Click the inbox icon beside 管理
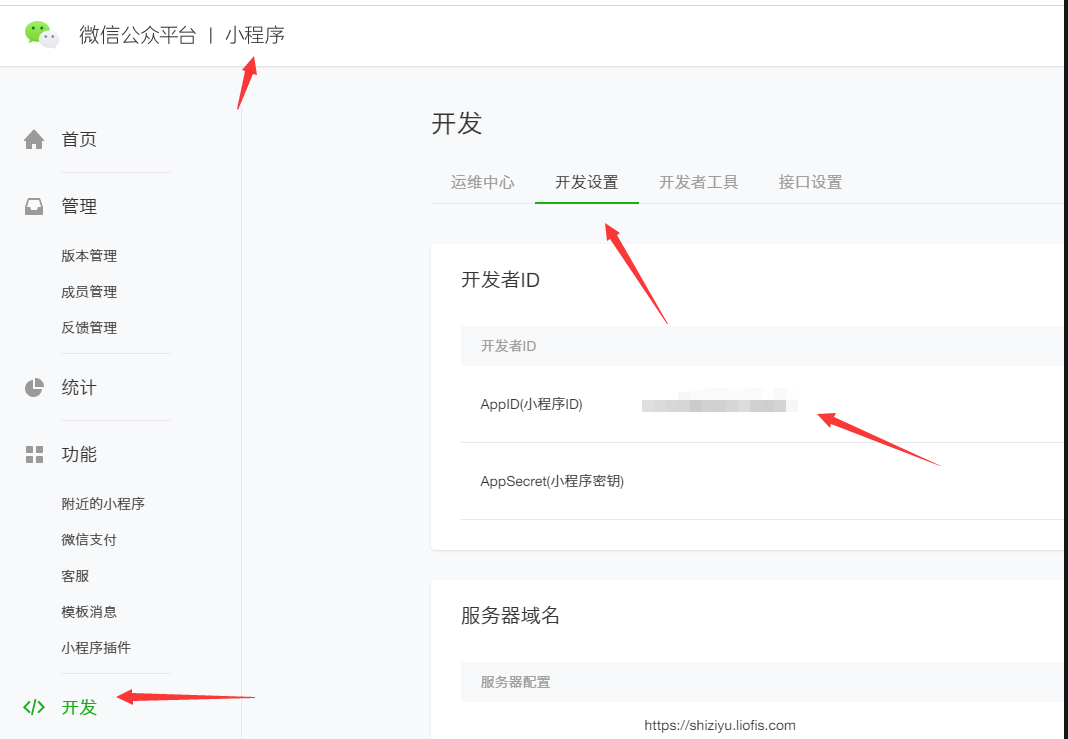1068x739 pixels. point(34,206)
